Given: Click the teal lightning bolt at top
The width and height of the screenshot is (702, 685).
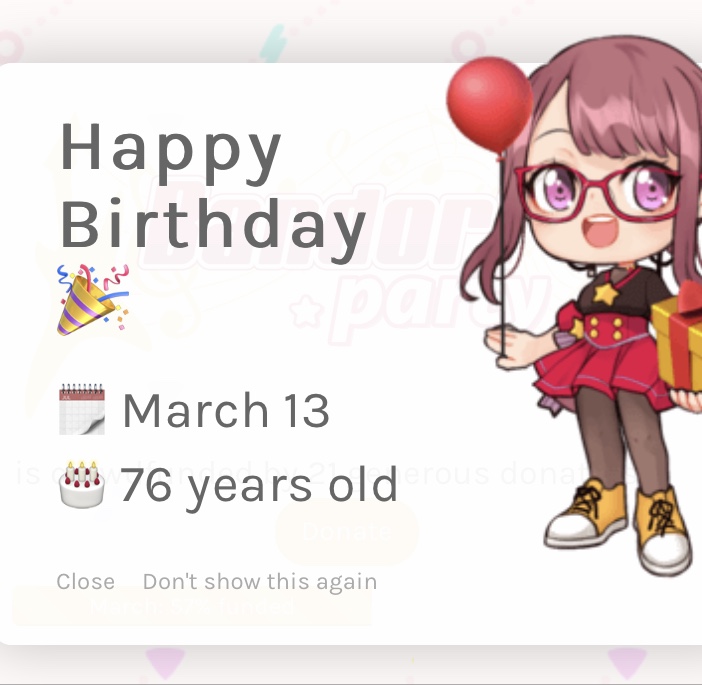Looking at the screenshot, I should coord(273,43).
